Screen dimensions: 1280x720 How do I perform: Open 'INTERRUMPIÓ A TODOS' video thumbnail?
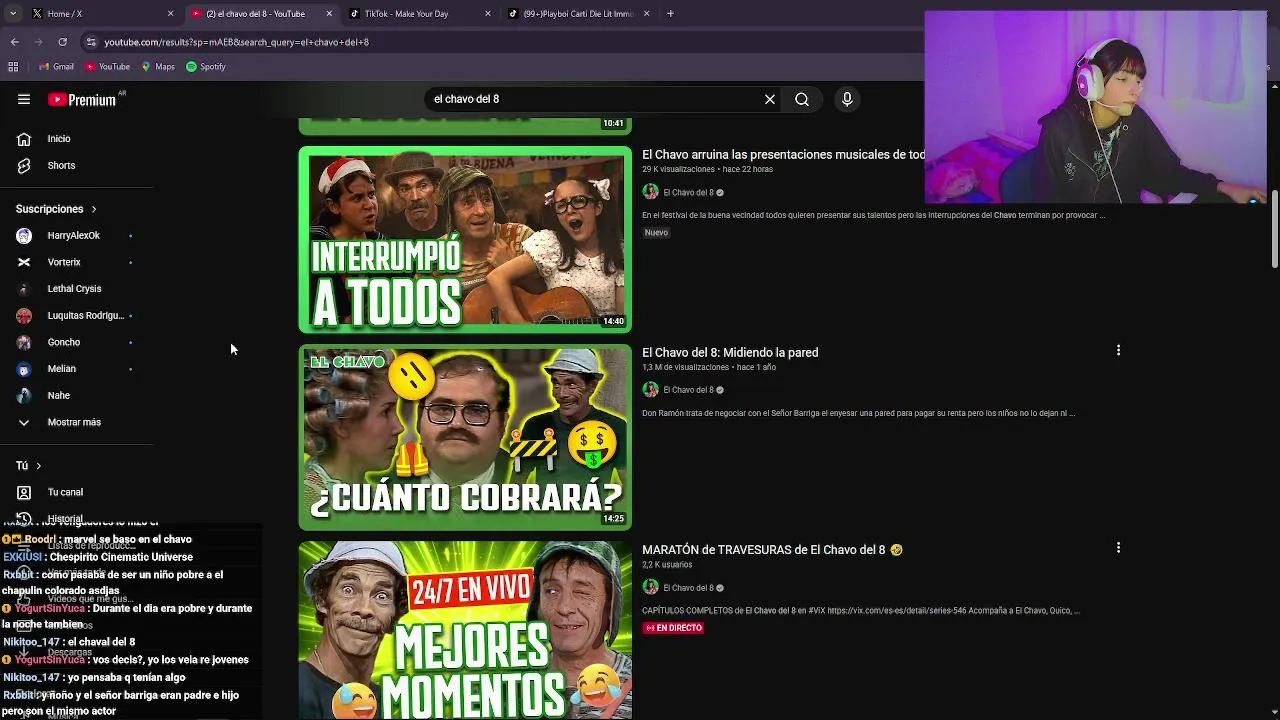(x=465, y=240)
